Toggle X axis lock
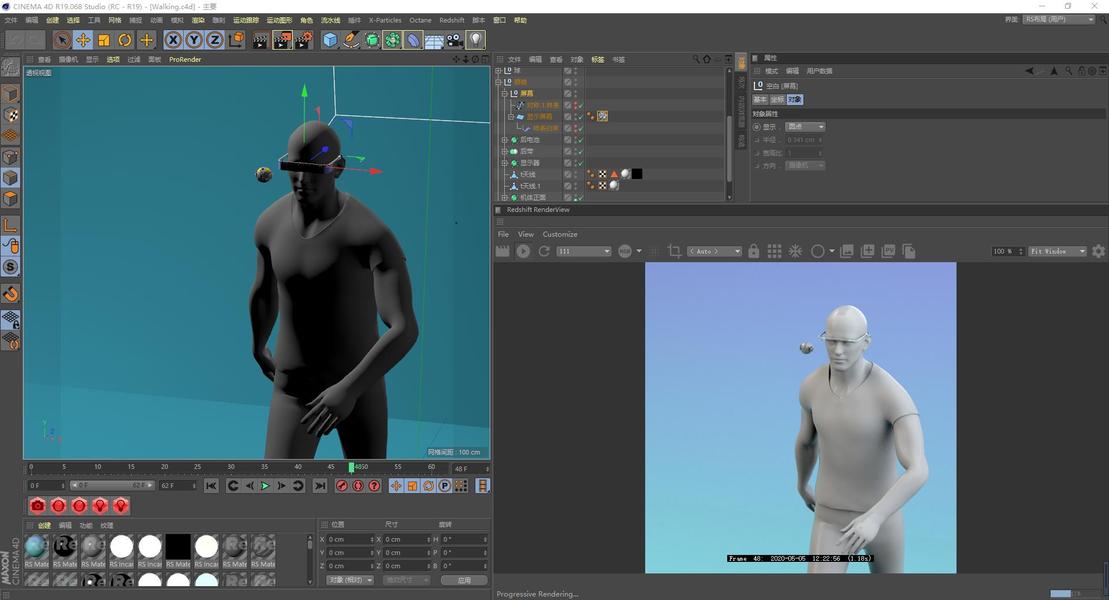Screen dimensions: 1109x600 pyautogui.click(x=173, y=40)
